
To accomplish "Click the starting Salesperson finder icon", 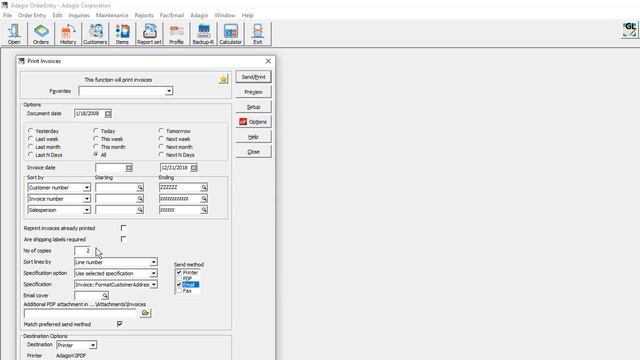I will (x=140, y=210).
